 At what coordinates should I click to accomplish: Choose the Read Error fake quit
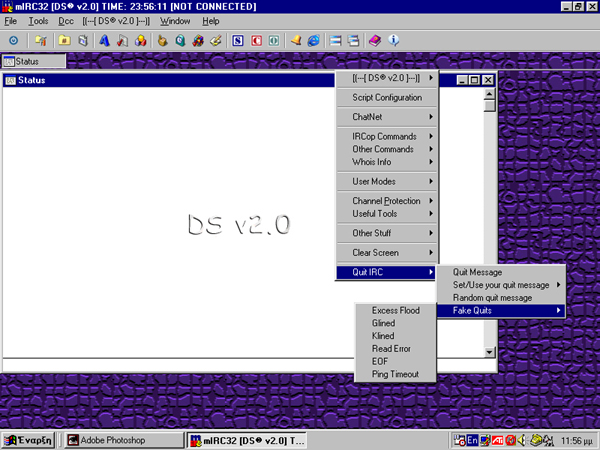click(x=396, y=349)
